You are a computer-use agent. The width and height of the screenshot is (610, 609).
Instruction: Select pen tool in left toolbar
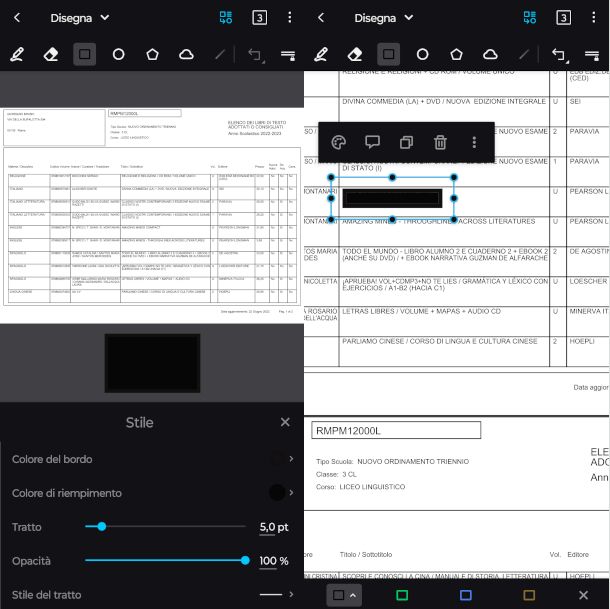17,54
